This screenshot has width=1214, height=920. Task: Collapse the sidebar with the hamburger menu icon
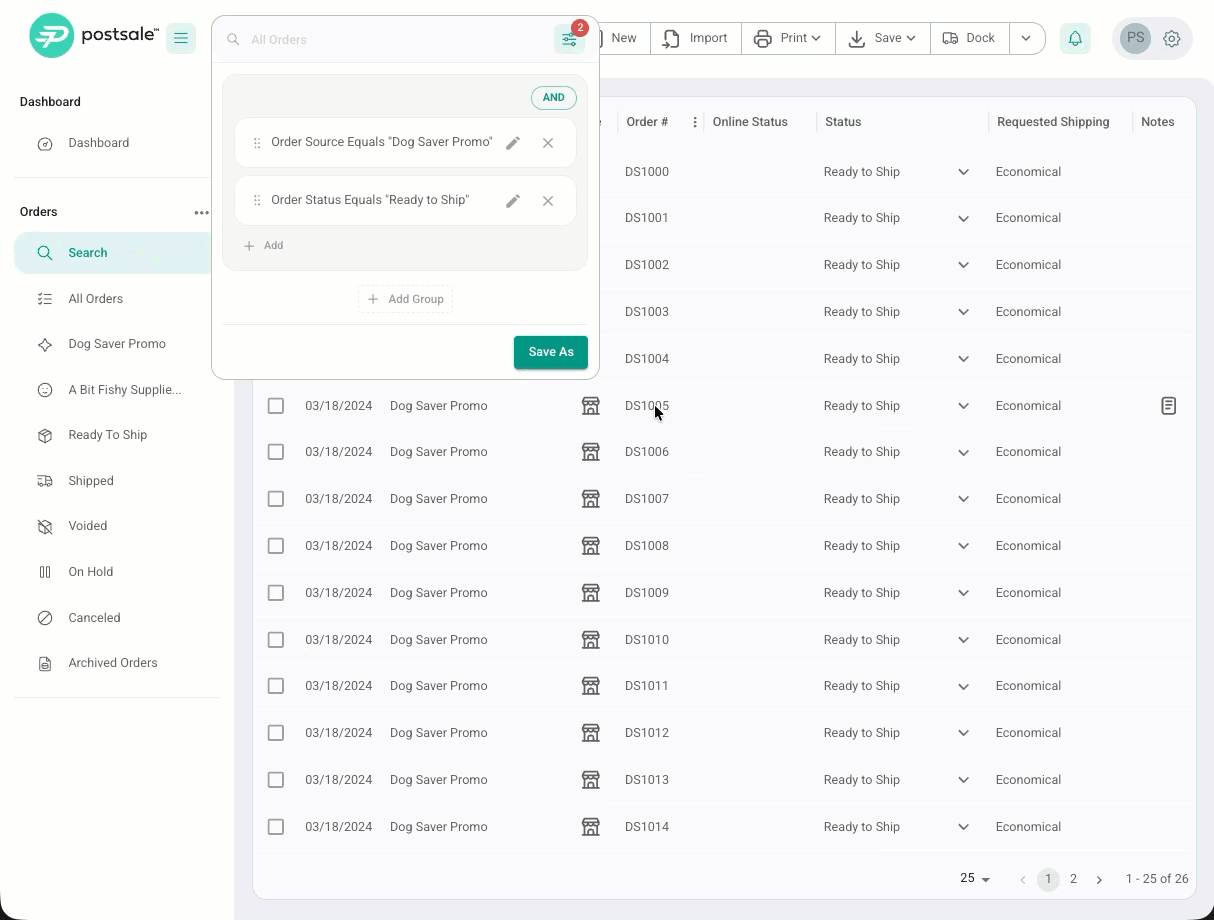(181, 38)
